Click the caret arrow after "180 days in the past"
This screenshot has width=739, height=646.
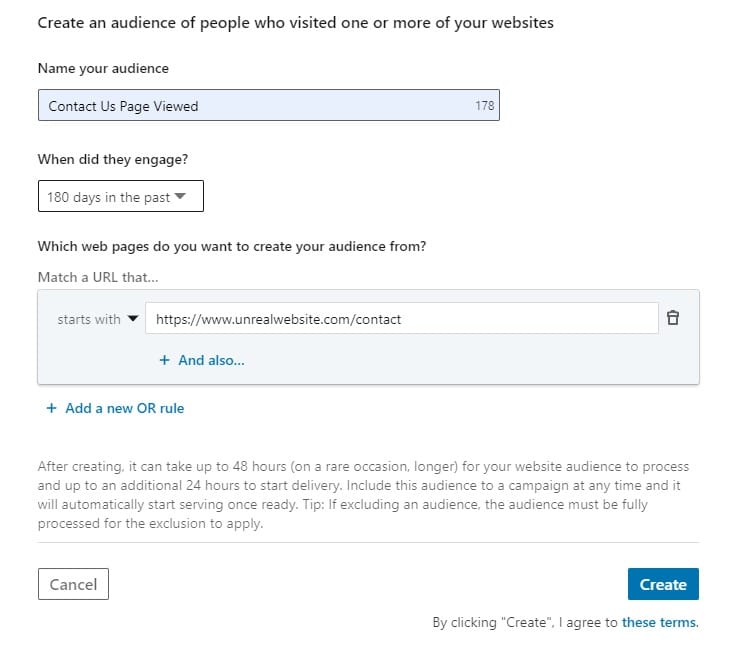(180, 196)
